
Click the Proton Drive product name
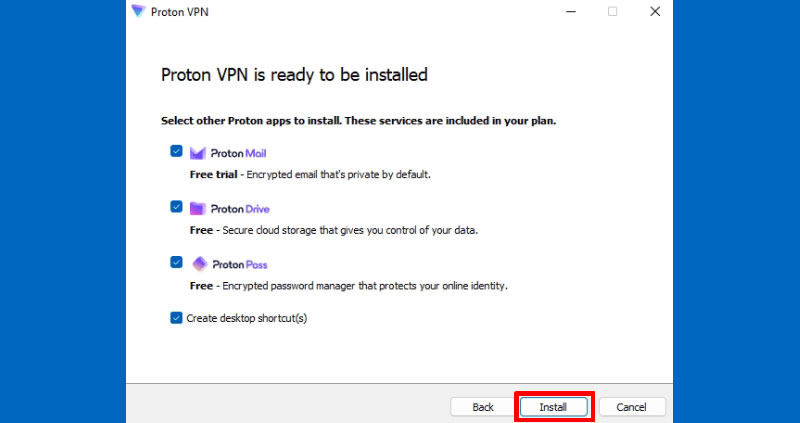tap(240, 209)
